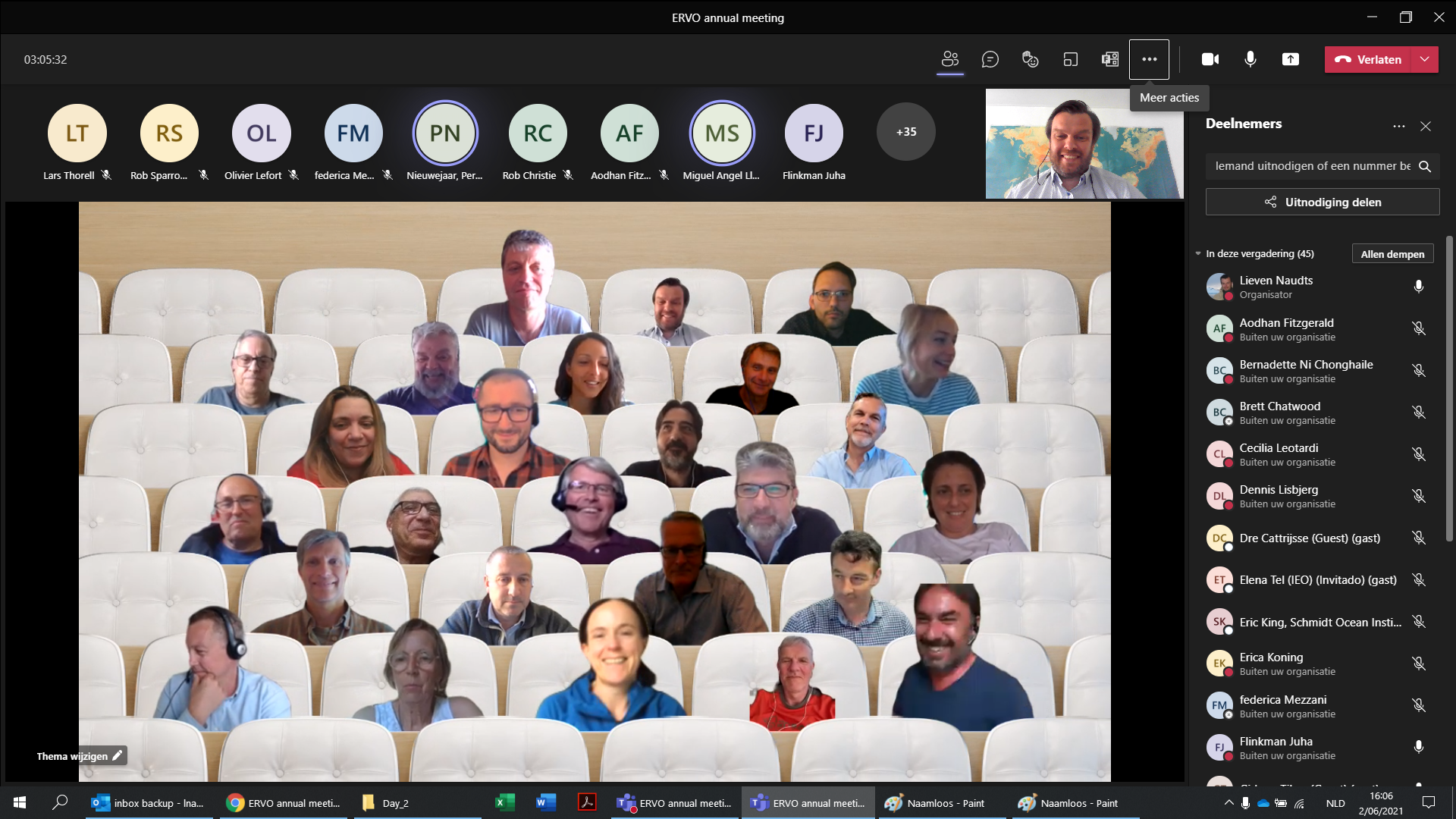Open the breakout rooms icon

(x=1070, y=59)
